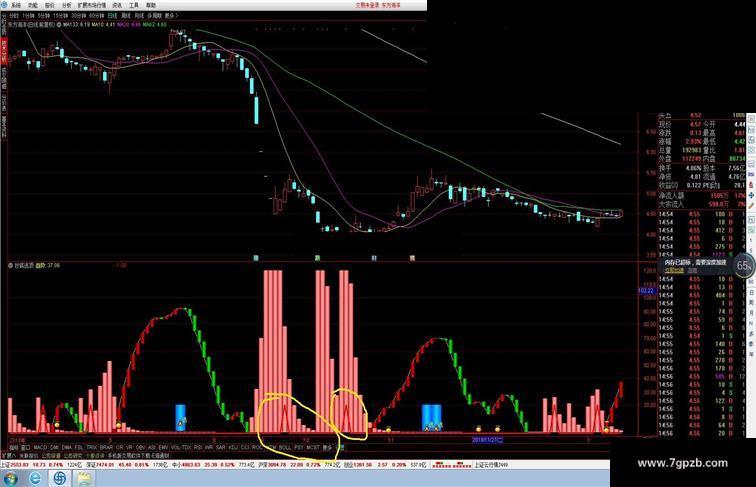
Task: Select the 5分钟 period tab
Action: click(44, 16)
